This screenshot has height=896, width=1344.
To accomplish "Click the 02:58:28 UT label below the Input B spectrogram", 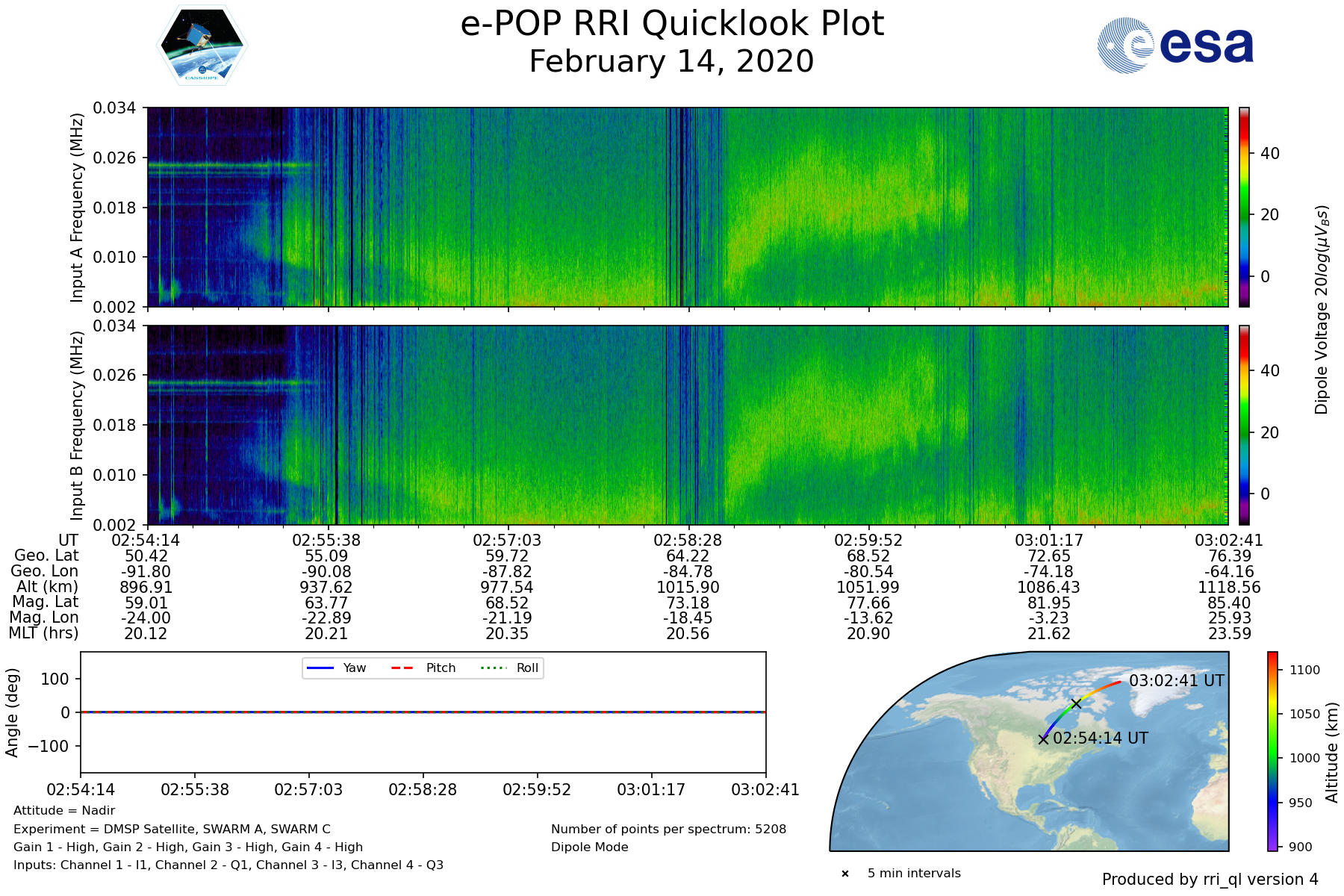I will (688, 541).
